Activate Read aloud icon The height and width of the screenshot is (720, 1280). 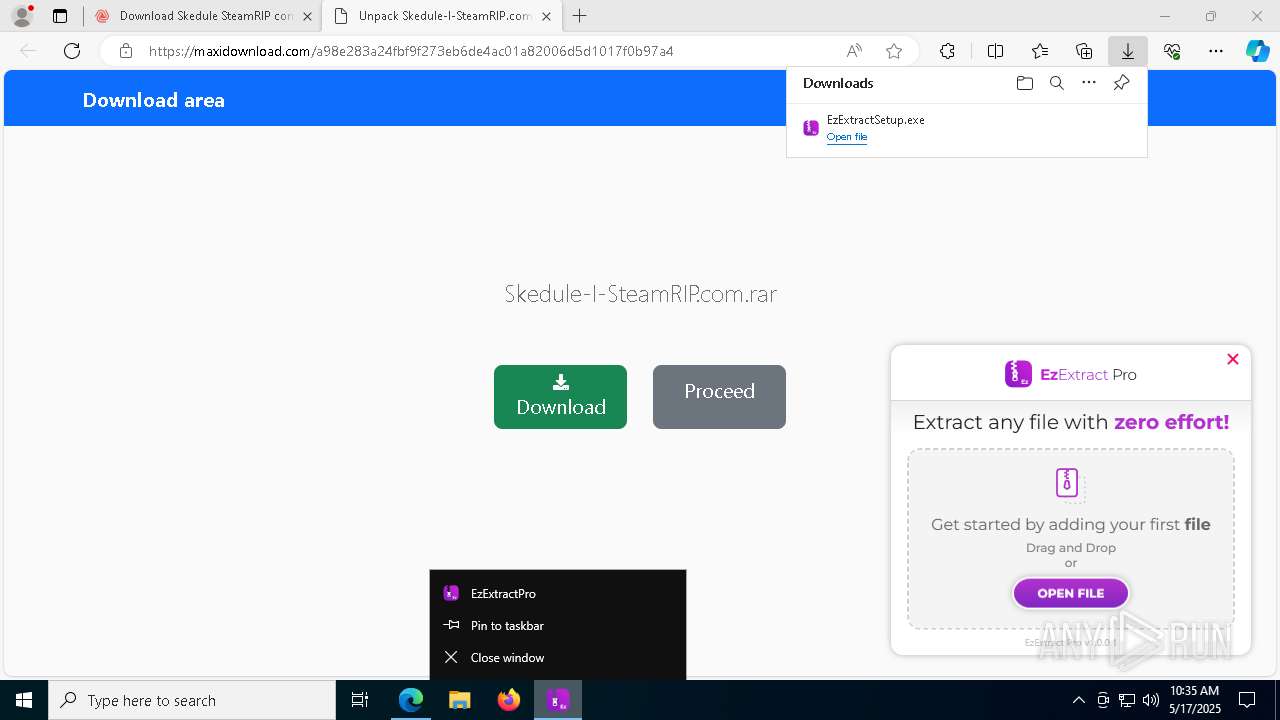(854, 51)
